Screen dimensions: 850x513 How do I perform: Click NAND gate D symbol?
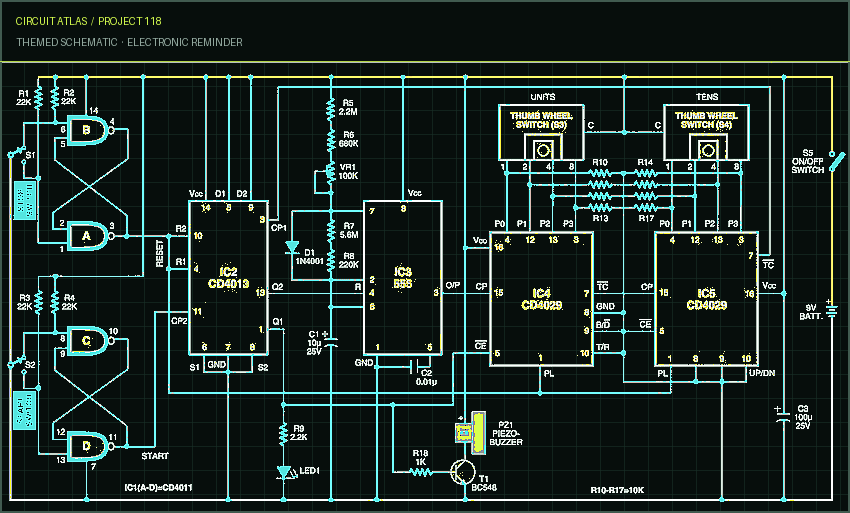click(89, 446)
